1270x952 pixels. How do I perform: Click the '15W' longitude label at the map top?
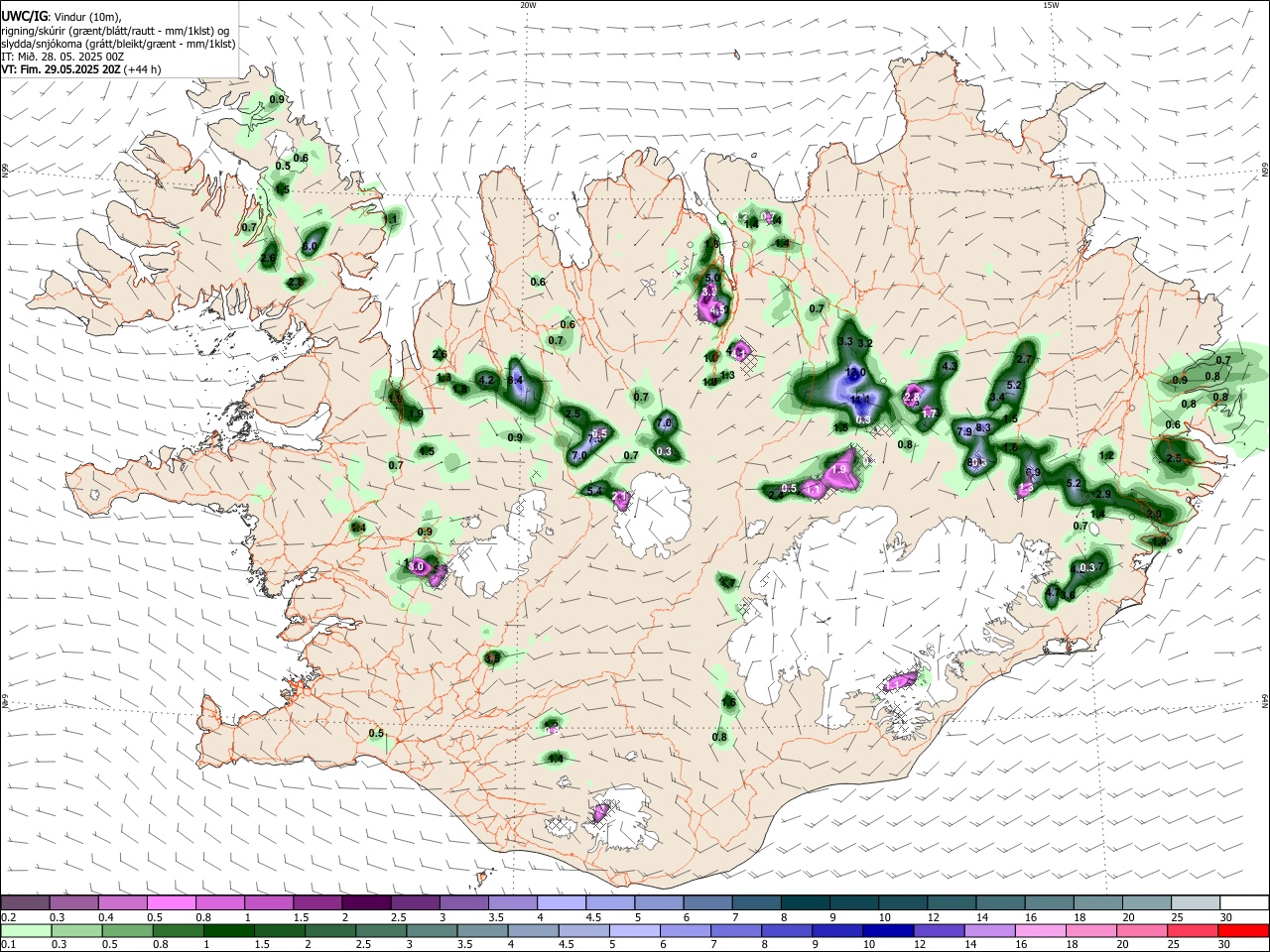(1051, 5)
